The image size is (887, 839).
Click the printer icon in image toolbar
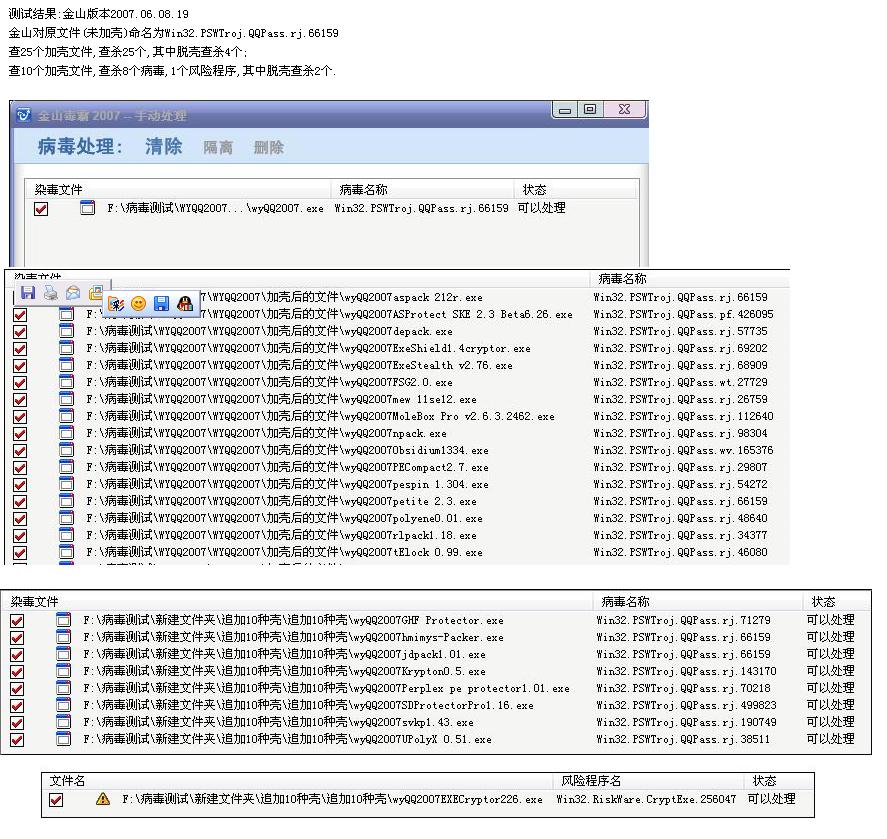(50, 292)
